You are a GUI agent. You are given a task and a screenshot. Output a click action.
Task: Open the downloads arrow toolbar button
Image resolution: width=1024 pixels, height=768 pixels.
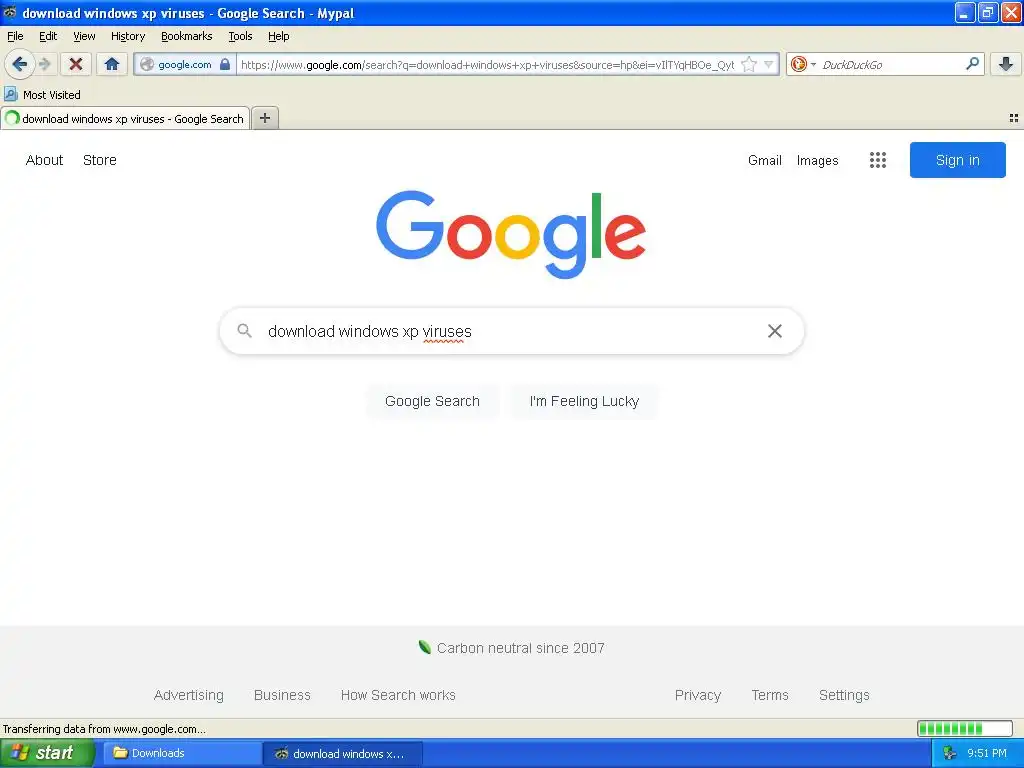1006,64
